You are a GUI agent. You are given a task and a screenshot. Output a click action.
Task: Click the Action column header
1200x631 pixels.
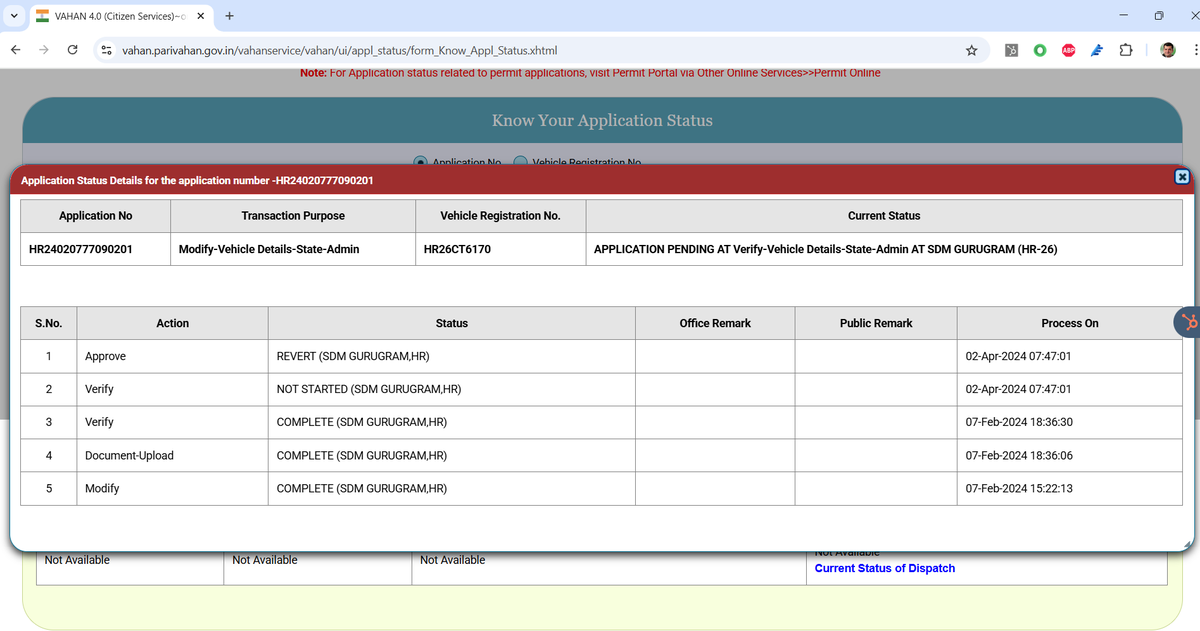tap(172, 323)
